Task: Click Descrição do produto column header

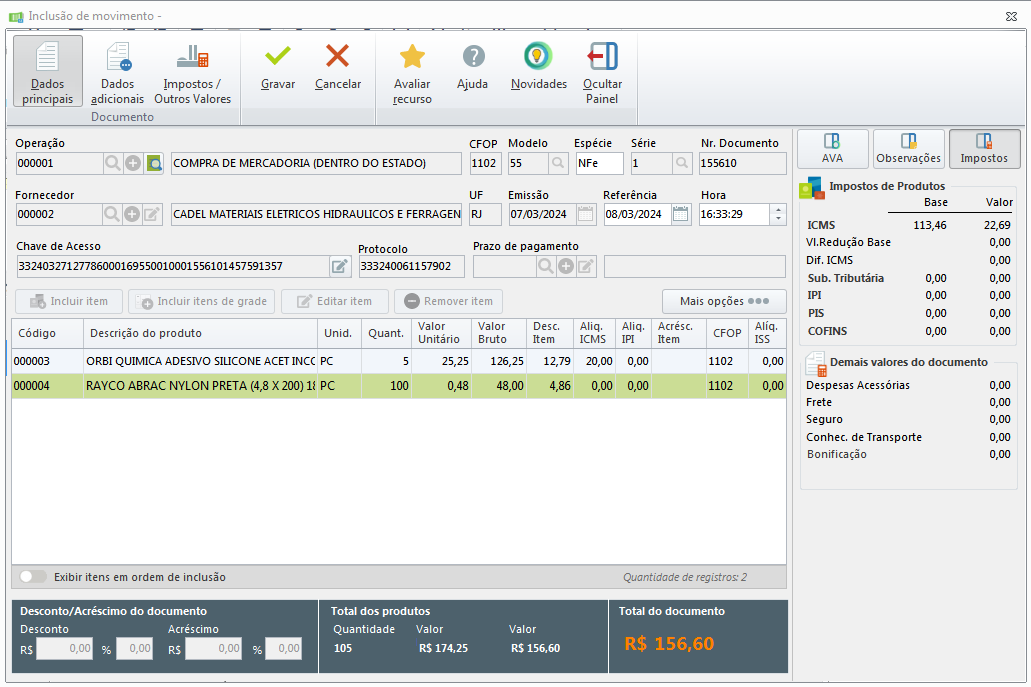Action: pyautogui.click(x=200, y=333)
